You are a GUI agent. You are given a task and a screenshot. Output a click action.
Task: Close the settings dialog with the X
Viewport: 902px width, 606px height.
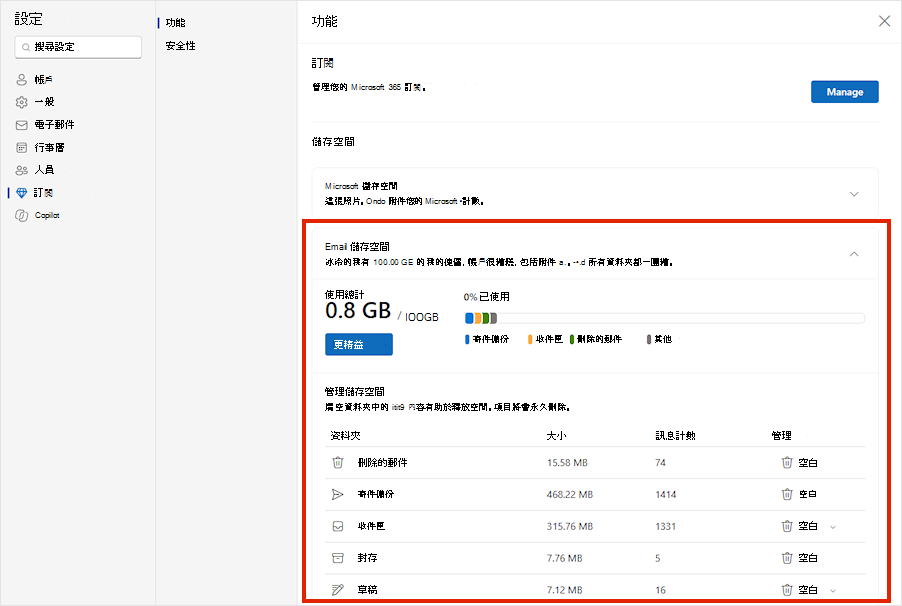(884, 21)
